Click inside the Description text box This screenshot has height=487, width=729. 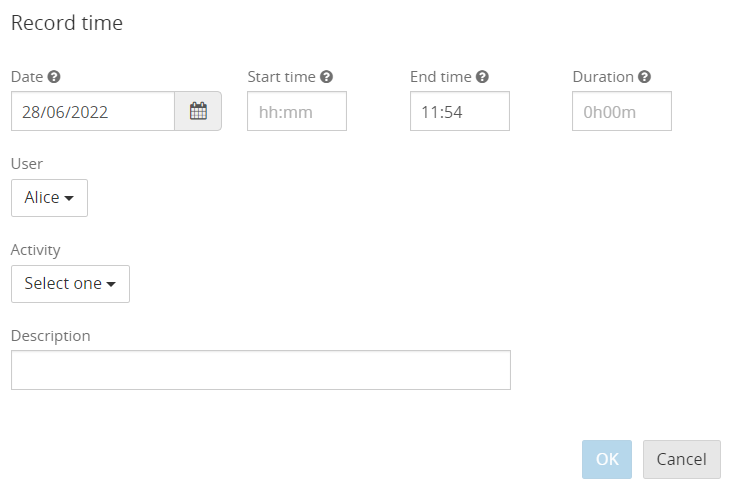tap(261, 370)
